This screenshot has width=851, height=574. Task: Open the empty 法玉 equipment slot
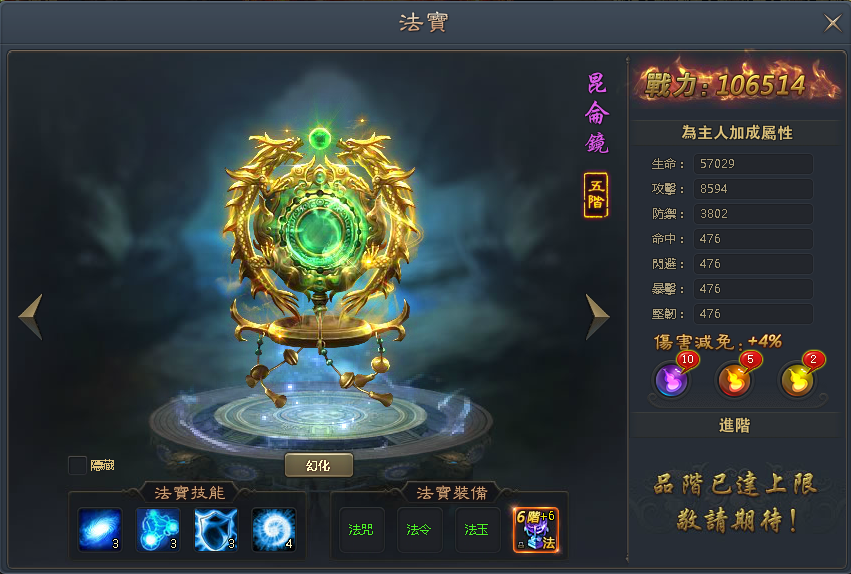pos(478,530)
